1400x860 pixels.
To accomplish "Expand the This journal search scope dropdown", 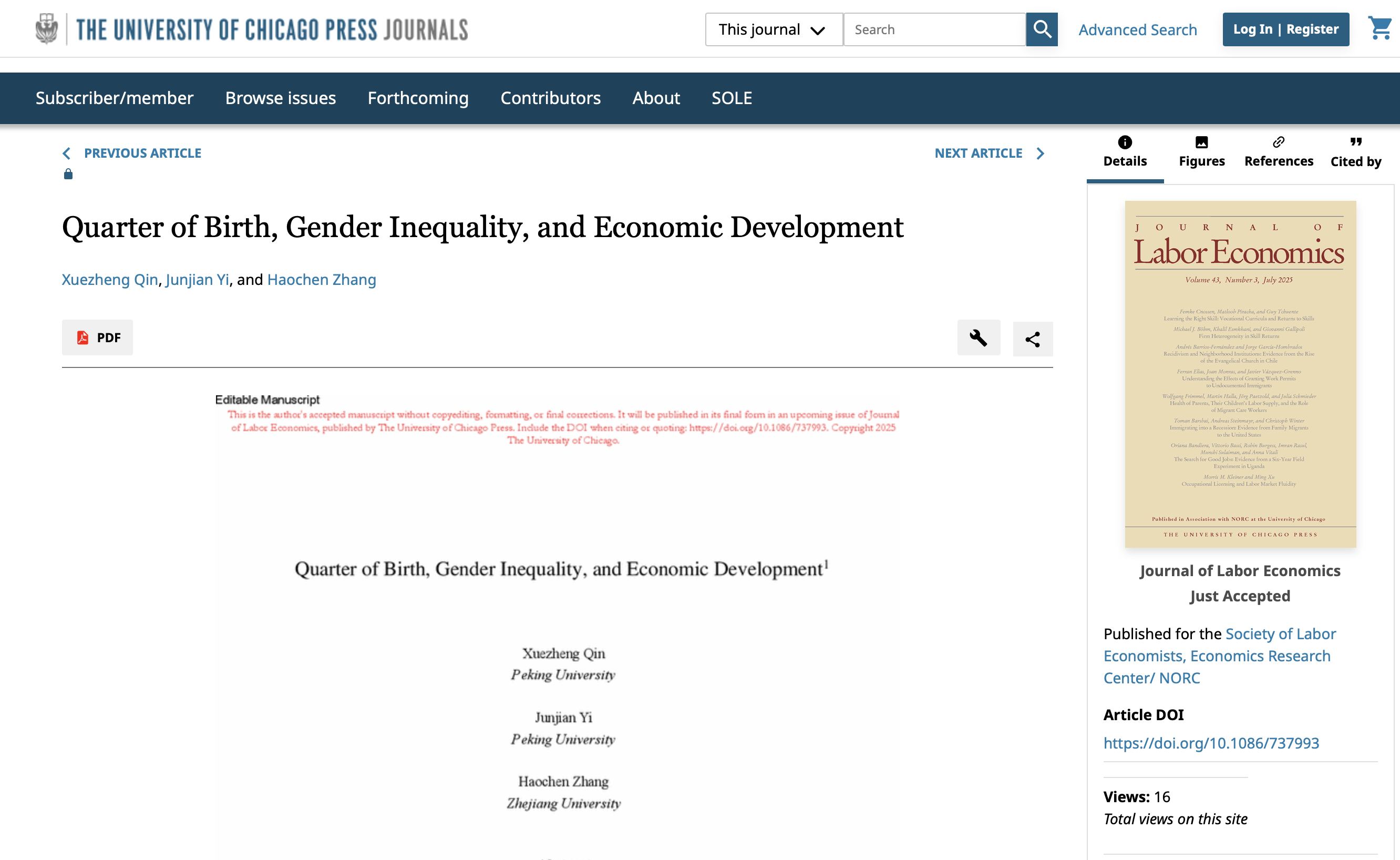I will point(774,29).
